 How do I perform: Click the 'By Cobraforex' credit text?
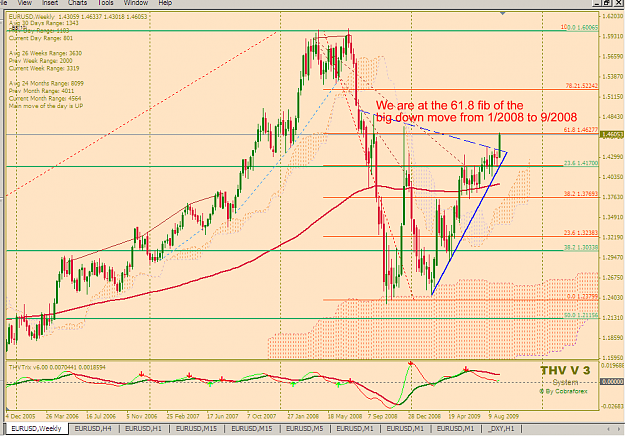click(x=563, y=391)
